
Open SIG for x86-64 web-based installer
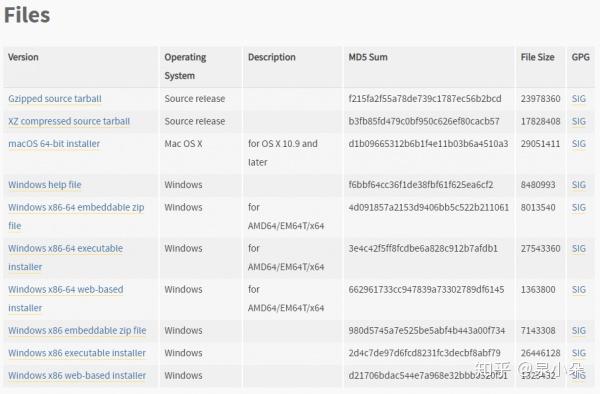tap(579, 290)
